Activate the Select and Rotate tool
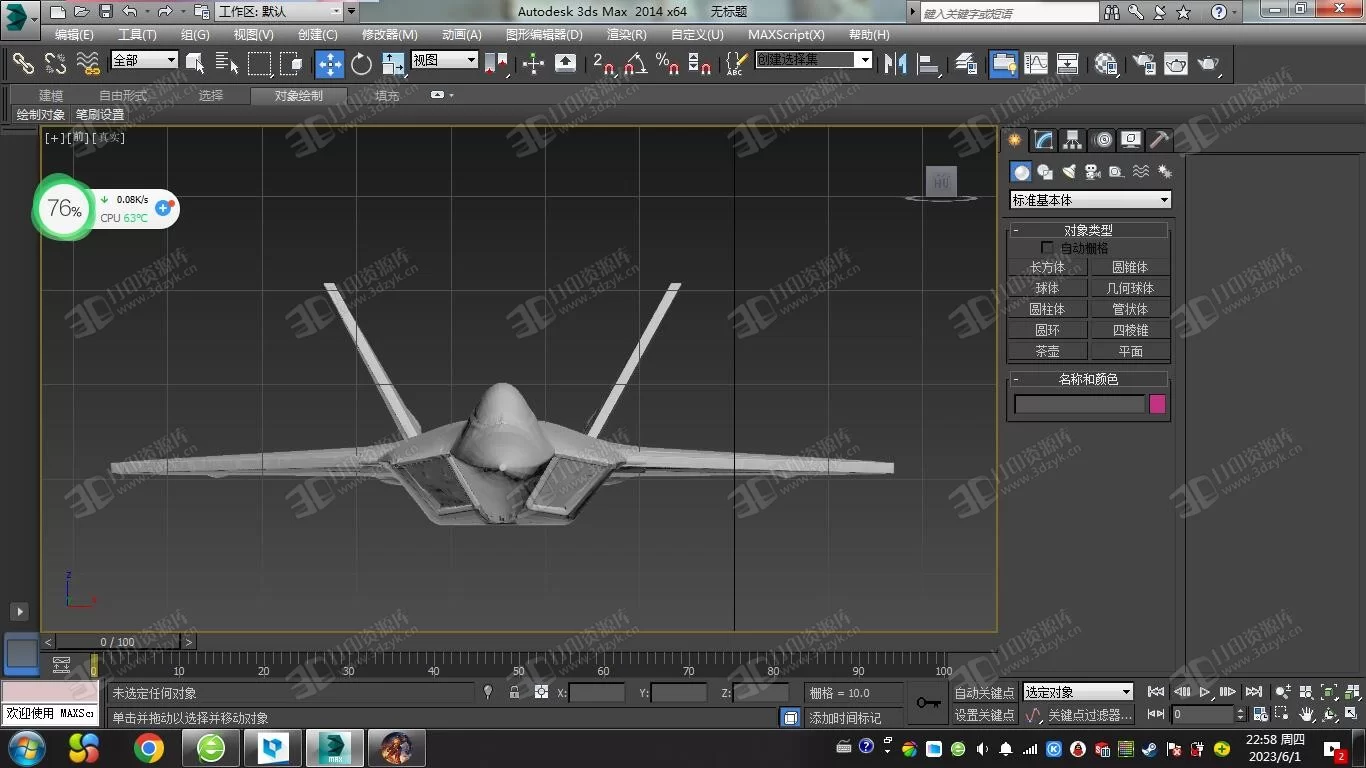1366x768 pixels. point(361,64)
